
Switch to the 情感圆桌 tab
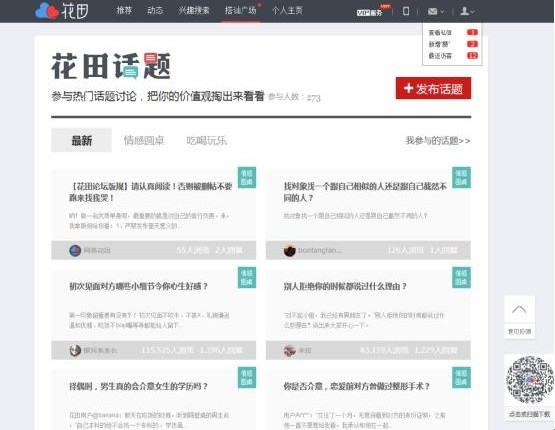coord(144,140)
